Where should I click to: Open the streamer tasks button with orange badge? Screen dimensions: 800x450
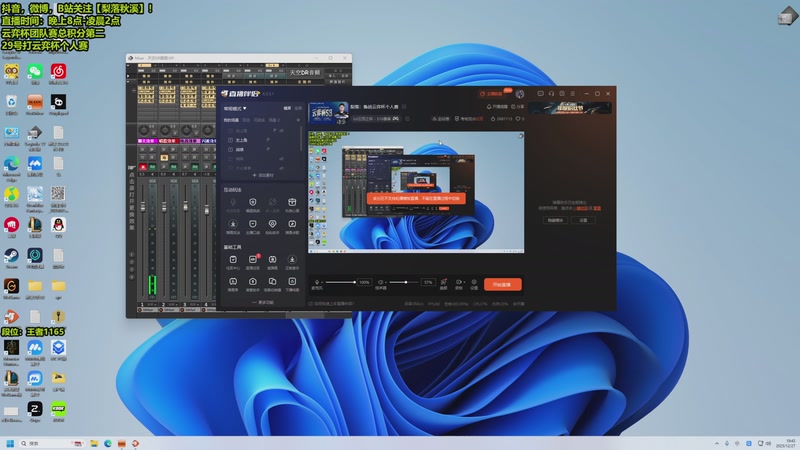pyautogui.click(x=494, y=93)
